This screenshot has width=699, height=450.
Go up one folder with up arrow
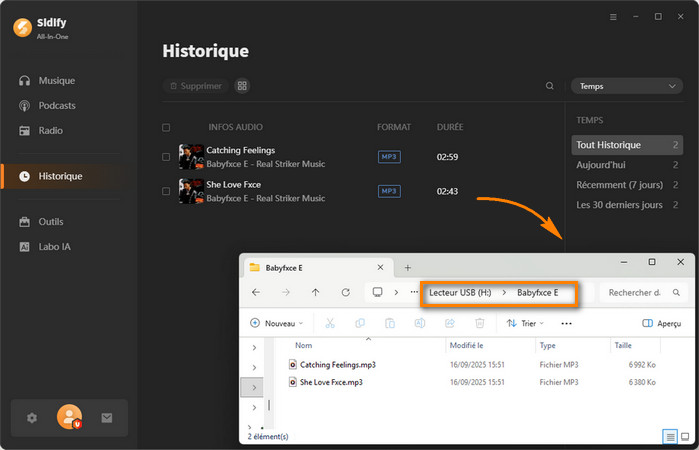point(316,293)
